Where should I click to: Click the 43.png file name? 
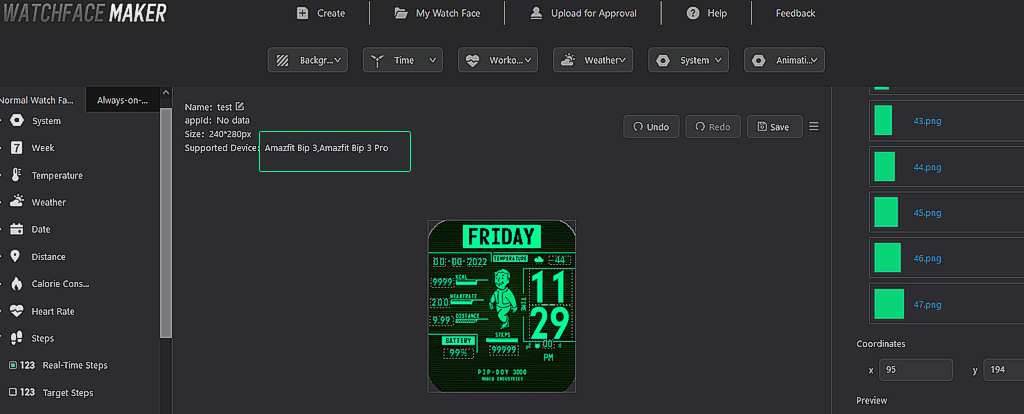pyautogui.click(x=927, y=121)
